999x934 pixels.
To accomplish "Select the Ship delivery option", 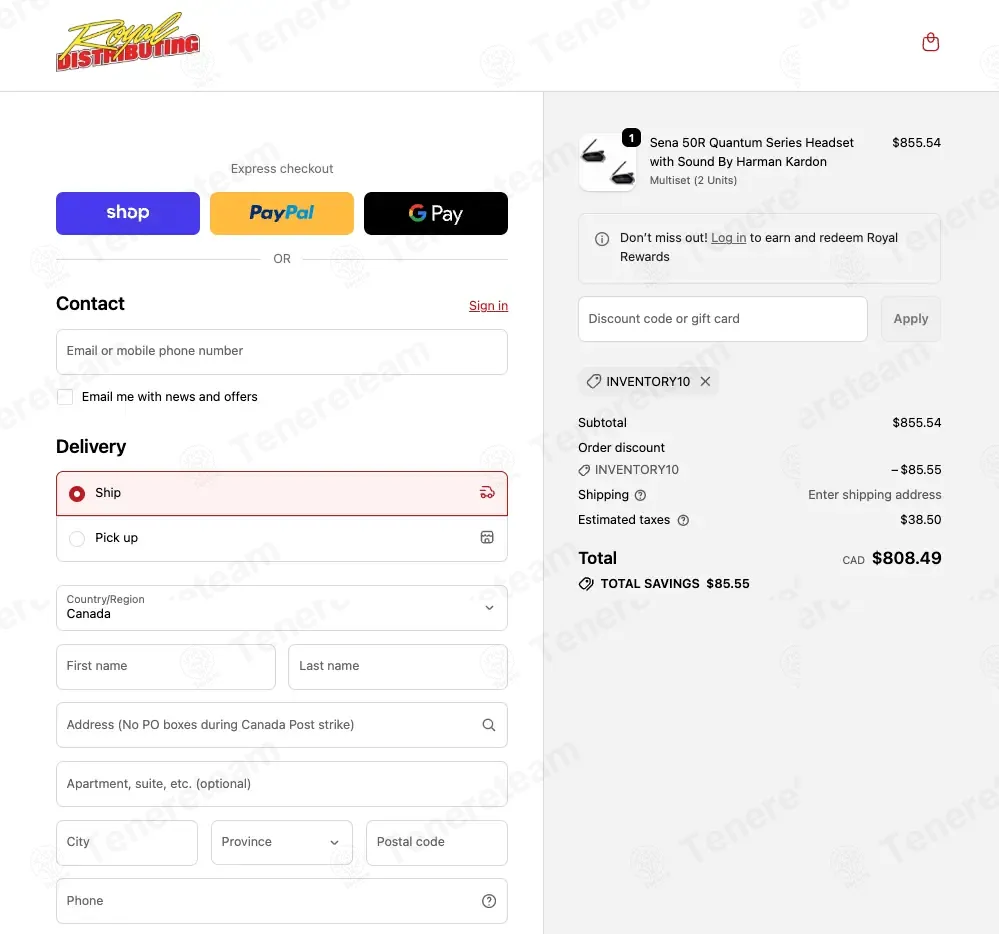I will 77,494.
